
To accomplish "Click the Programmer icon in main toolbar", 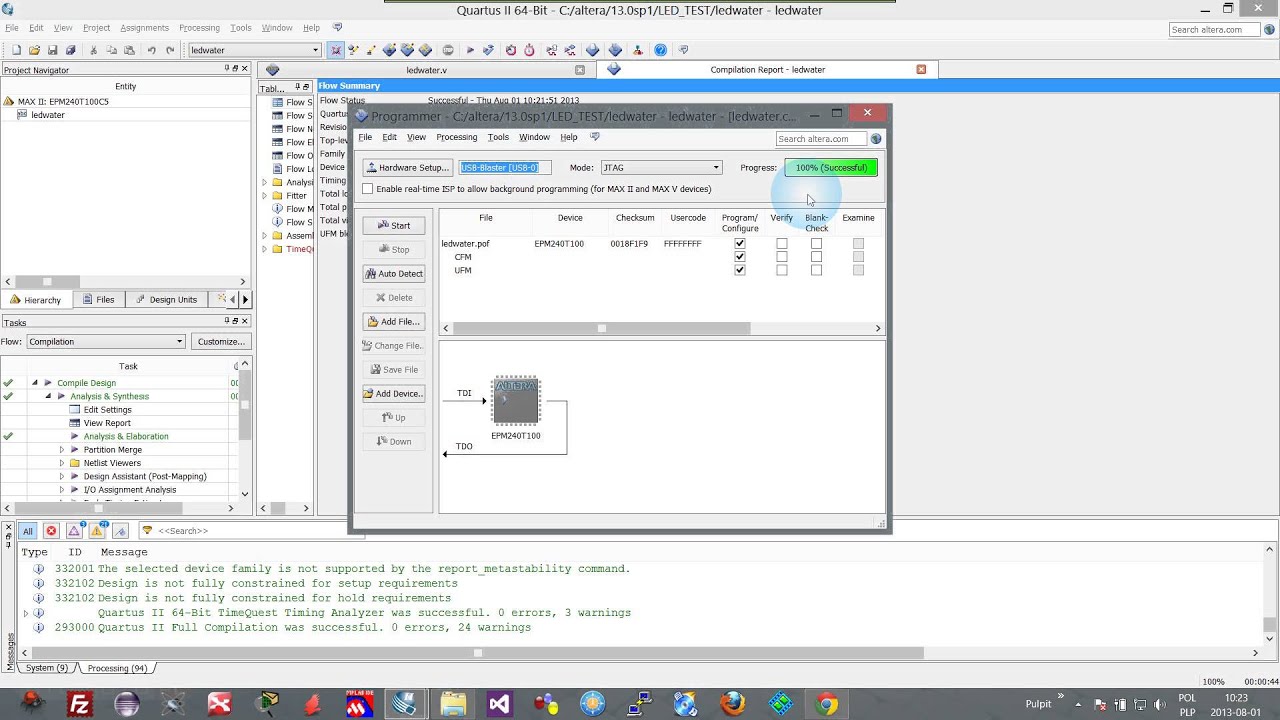I will click(x=614, y=50).
